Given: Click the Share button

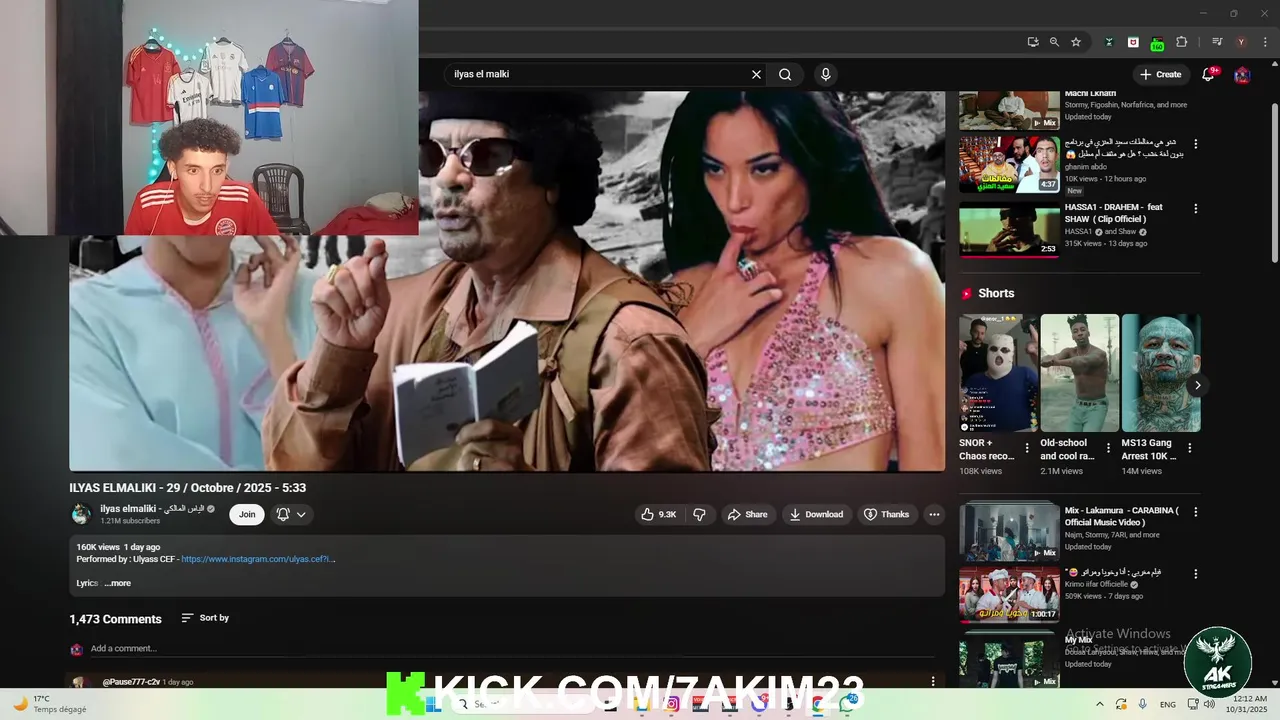Looking at the screenshot, I should 747,514.
